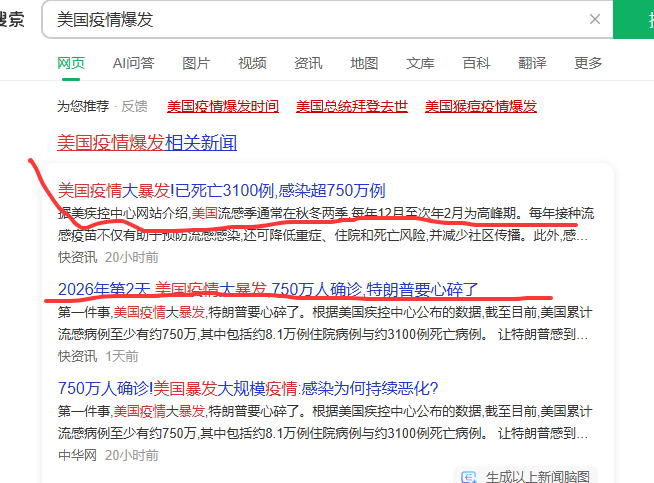Click source text 快资讯 1天前
The height and width of the screenshot is (483, 654).
98,356
